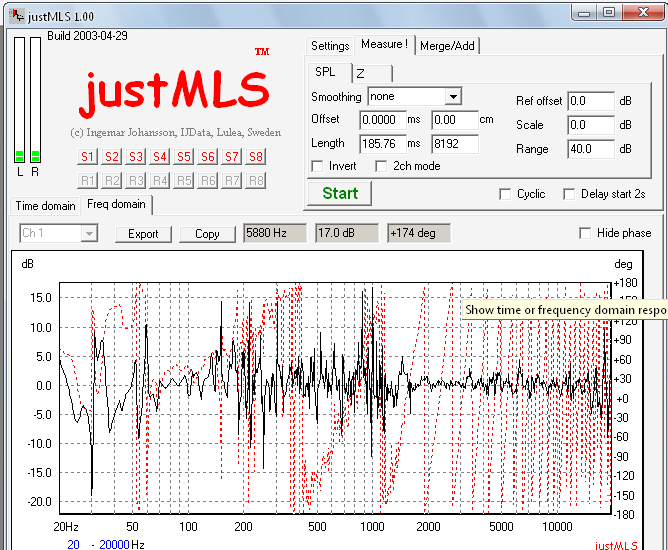Image resolution: width=668 pixels, height=550 pixels.
Task: Click the blue 20 lower frequency limit
Action: point(73,544)
